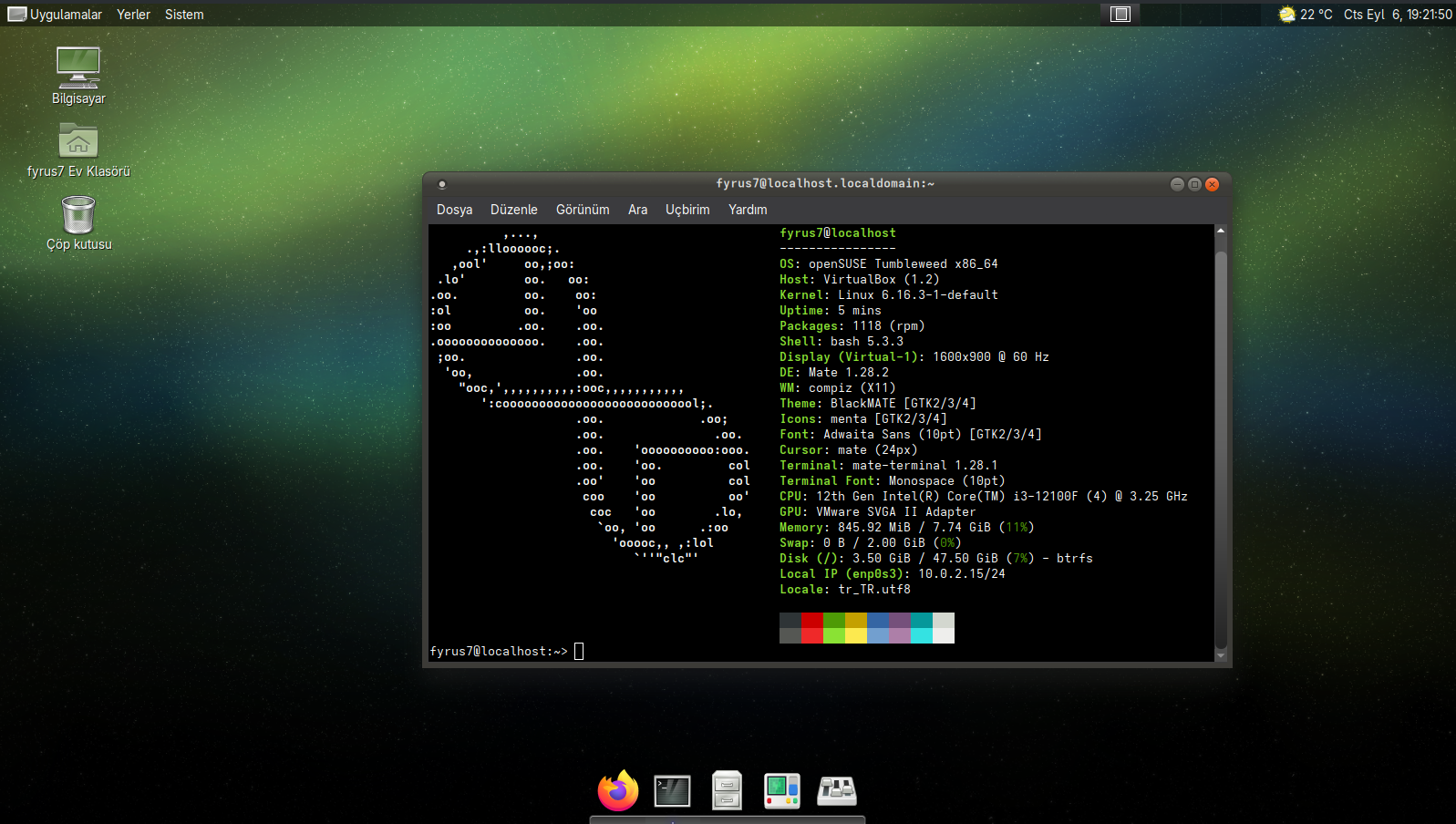Open the Sistem menu
Viewport: 1456px width, 824px height.
click(x=184, y=14)
